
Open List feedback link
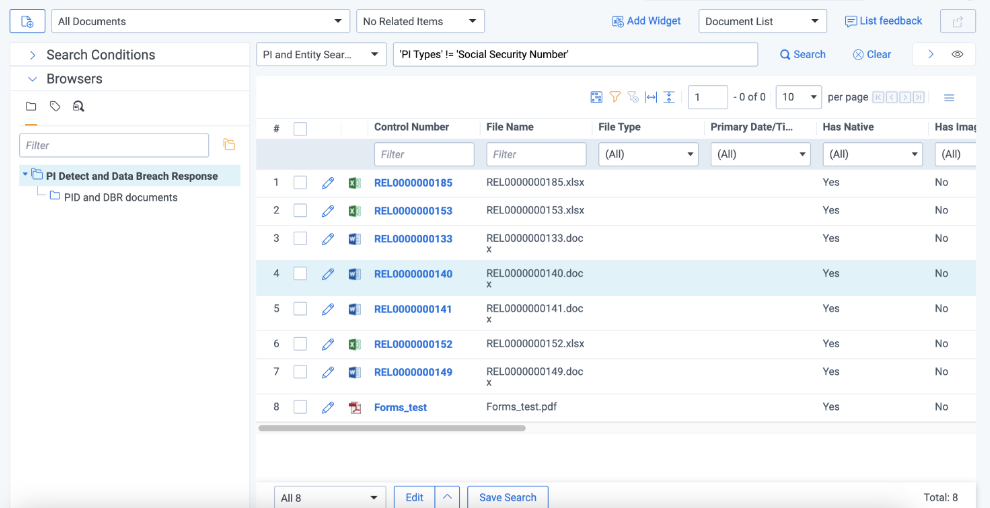pos(883,21)
